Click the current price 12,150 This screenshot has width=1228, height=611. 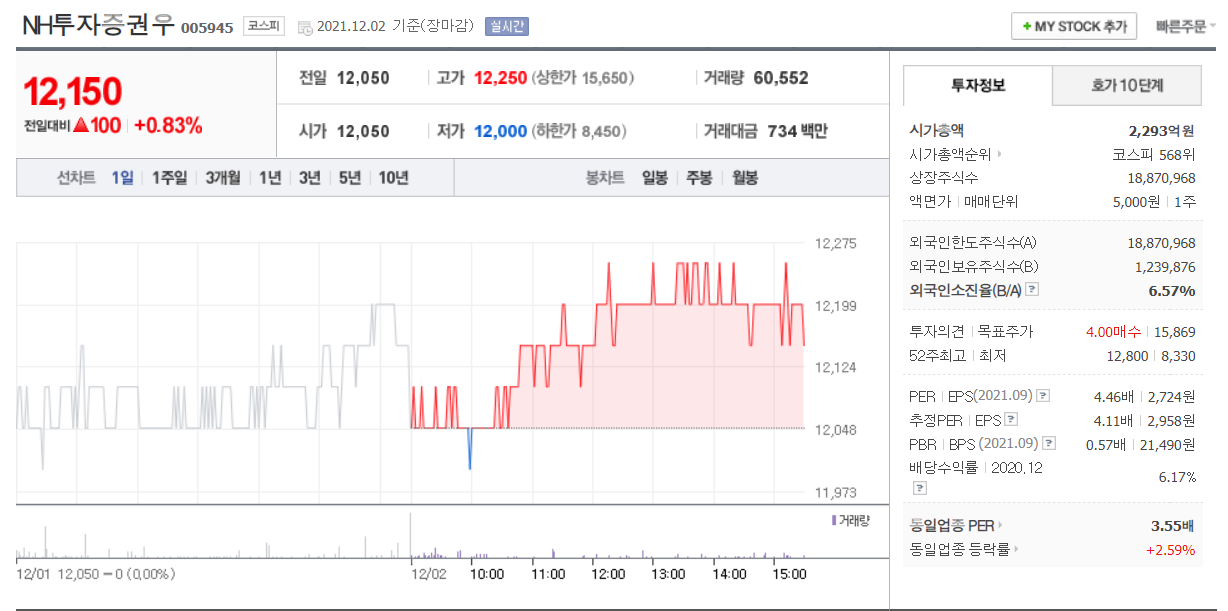point(72,92)
